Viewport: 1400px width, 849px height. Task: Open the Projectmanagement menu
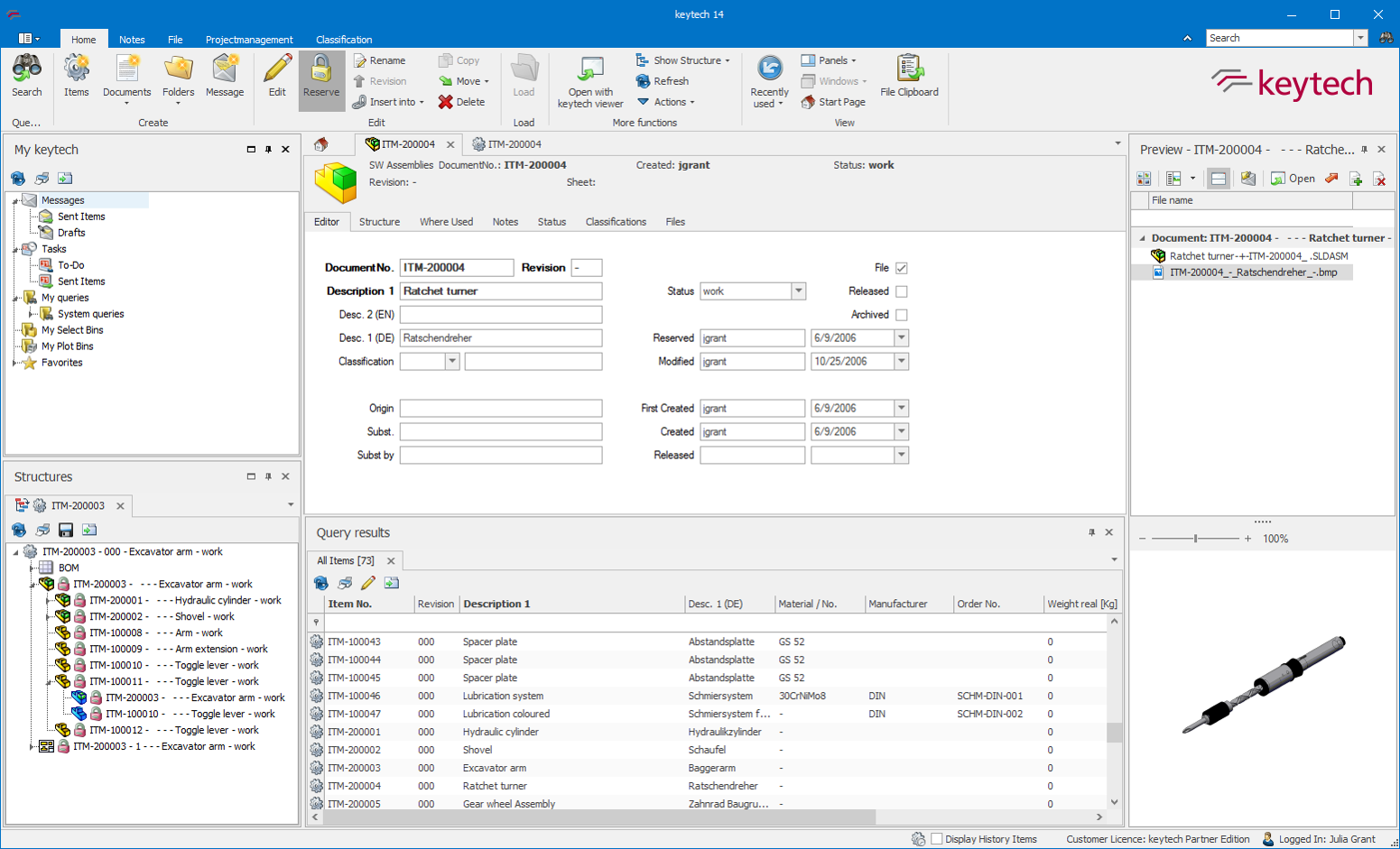(x=249, y=39)
